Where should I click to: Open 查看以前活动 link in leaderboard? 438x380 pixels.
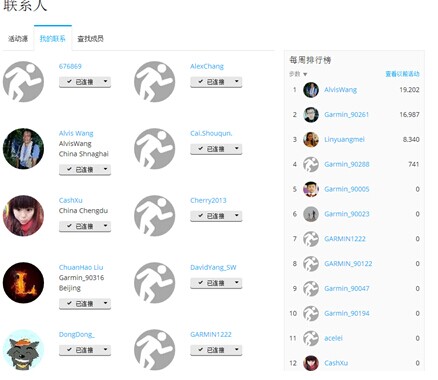(402, 74)
